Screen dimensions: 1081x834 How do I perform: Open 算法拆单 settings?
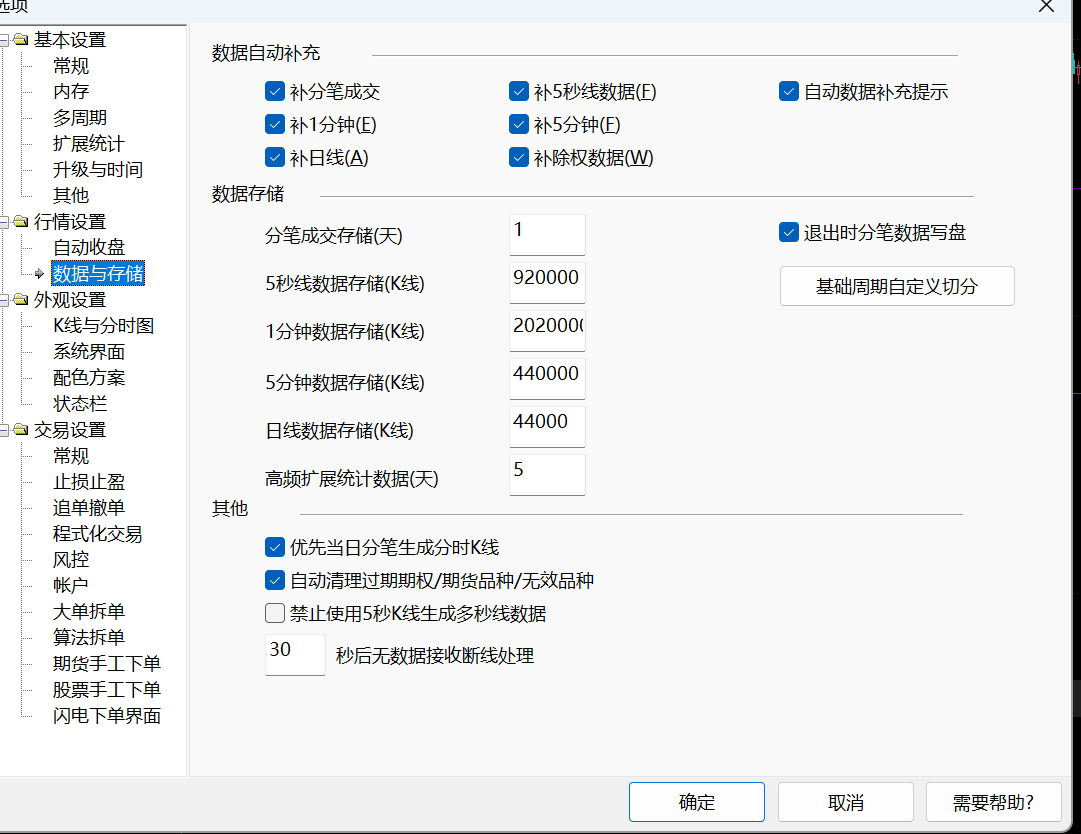pyautogui.click(x=89, y=638)
